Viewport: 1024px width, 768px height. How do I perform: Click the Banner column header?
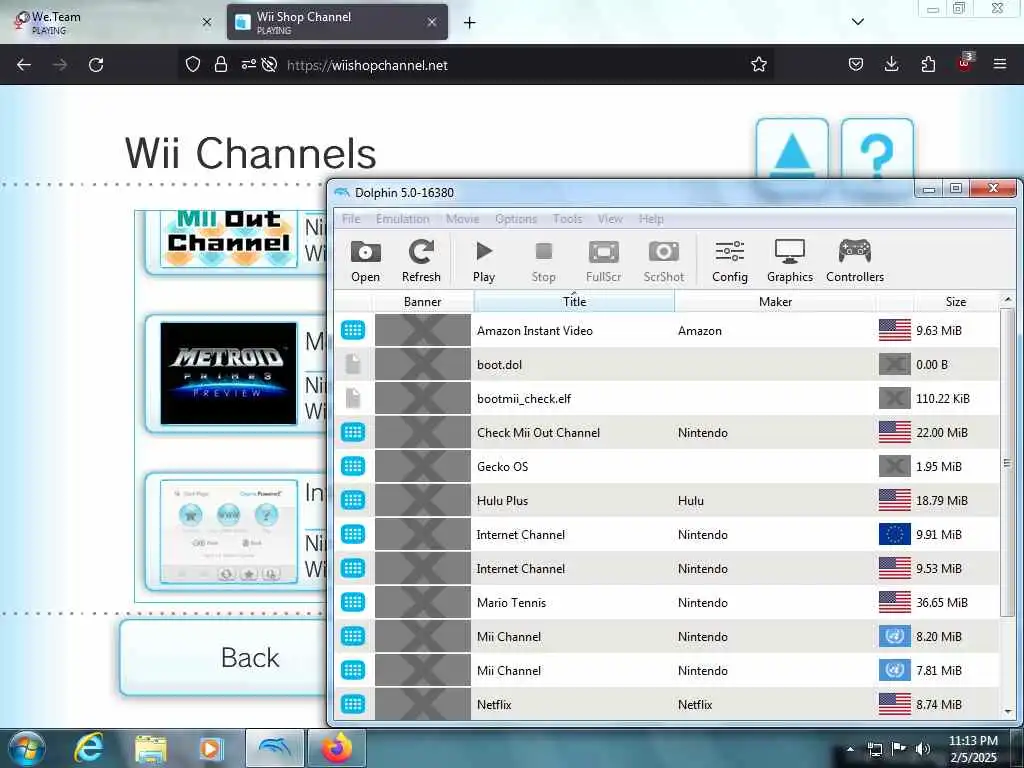423,302
